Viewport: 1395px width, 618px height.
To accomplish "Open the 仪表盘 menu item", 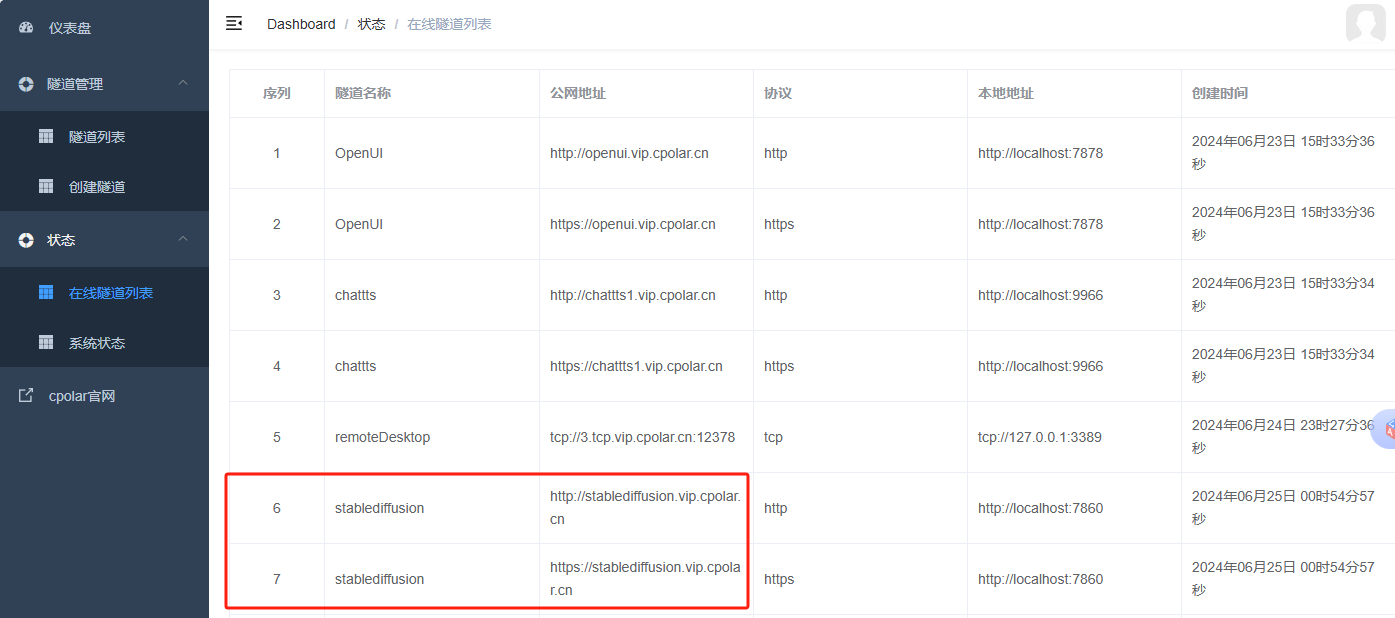I will (104, 28).
